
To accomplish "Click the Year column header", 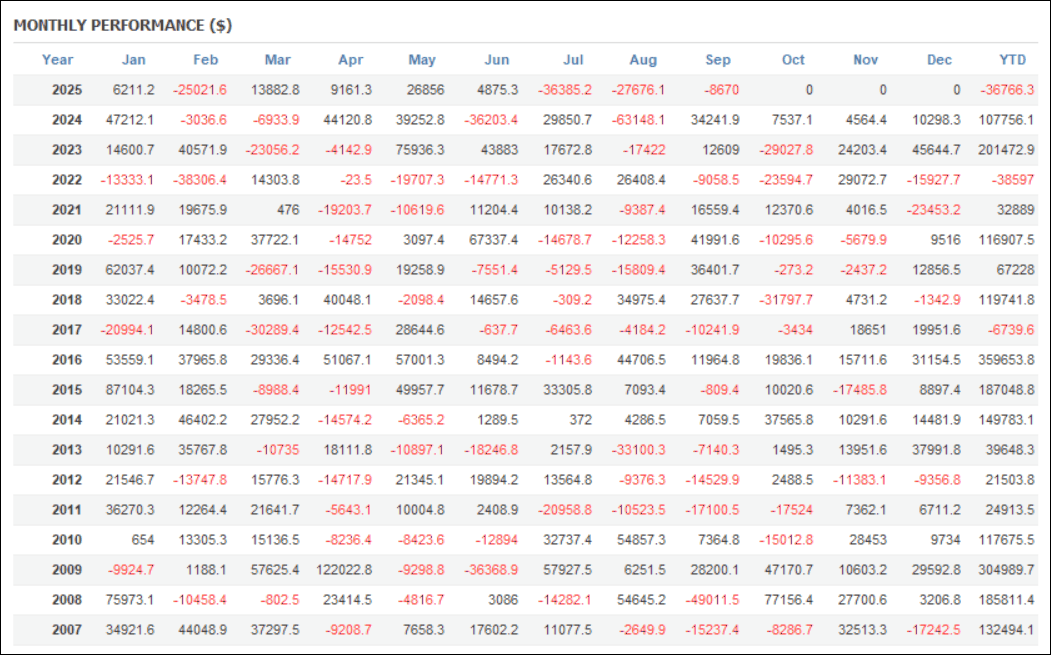I will [57, 60].
